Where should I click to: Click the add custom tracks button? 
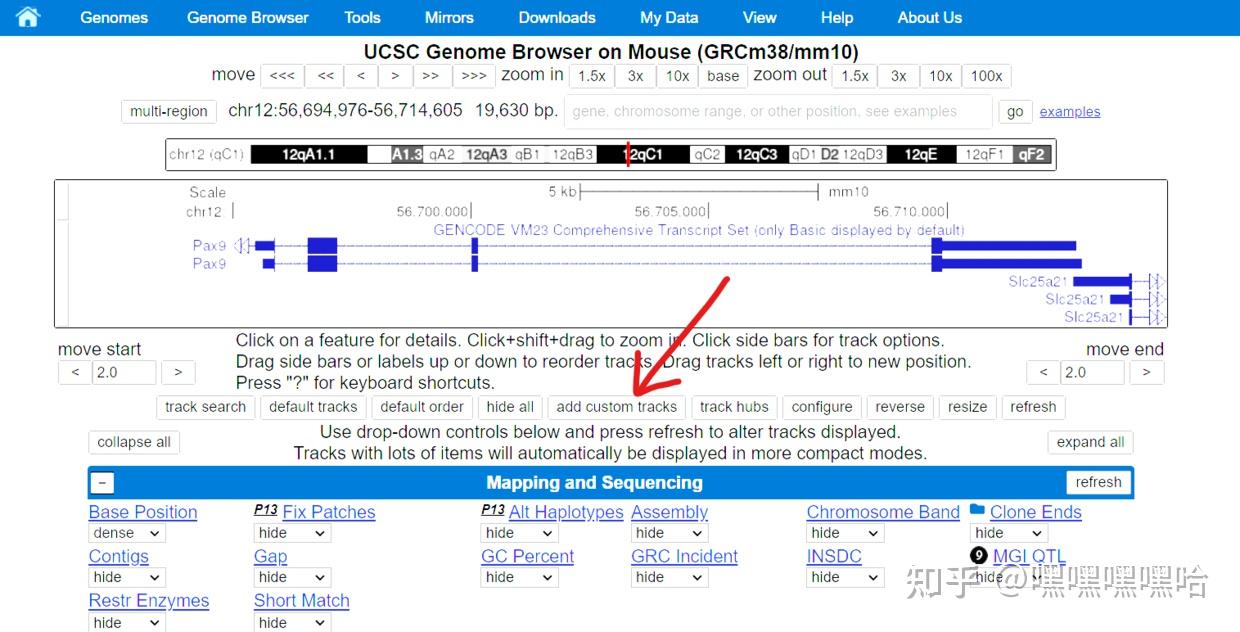pyautogui.click(x=616, y=407)
